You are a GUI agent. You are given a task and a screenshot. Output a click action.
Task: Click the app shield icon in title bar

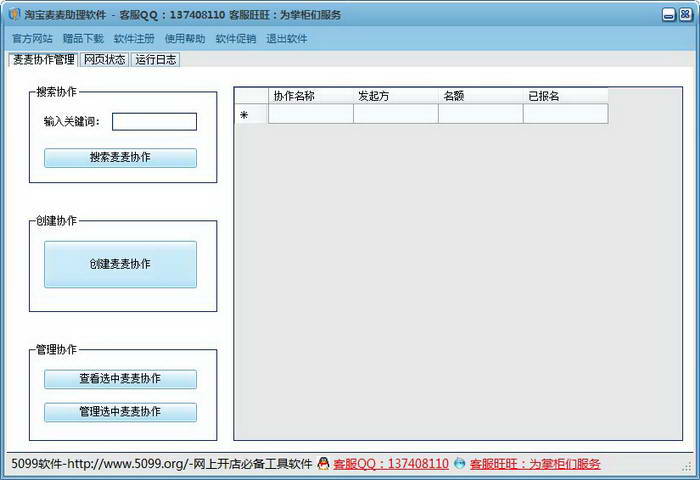point(14,15)
